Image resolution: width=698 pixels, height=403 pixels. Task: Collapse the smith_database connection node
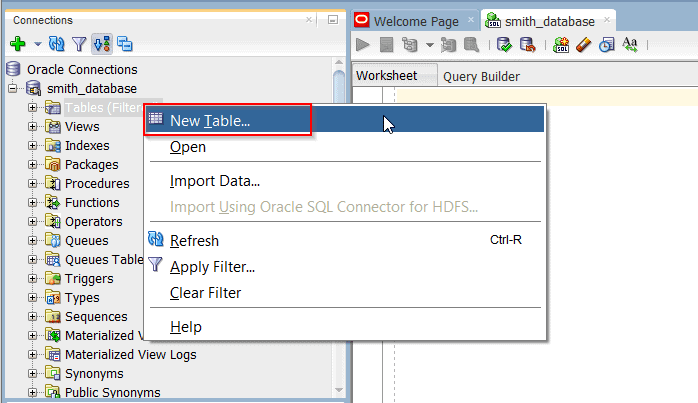12,88
